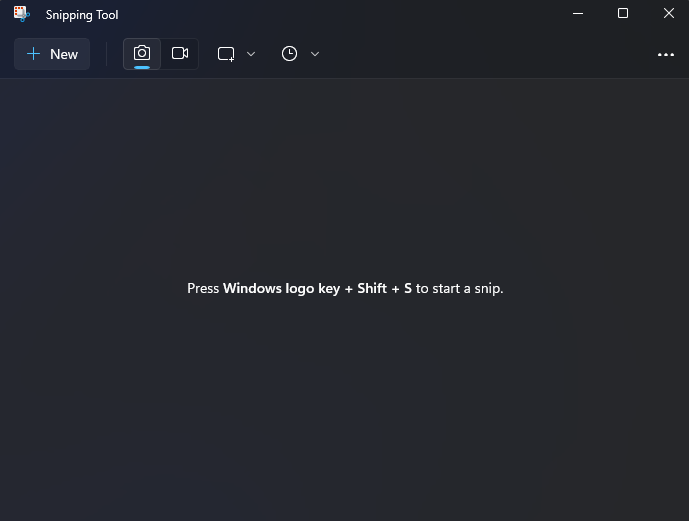The image size is (689, 521).
Task: Switch to video Record mode
Action: (180, 54)
